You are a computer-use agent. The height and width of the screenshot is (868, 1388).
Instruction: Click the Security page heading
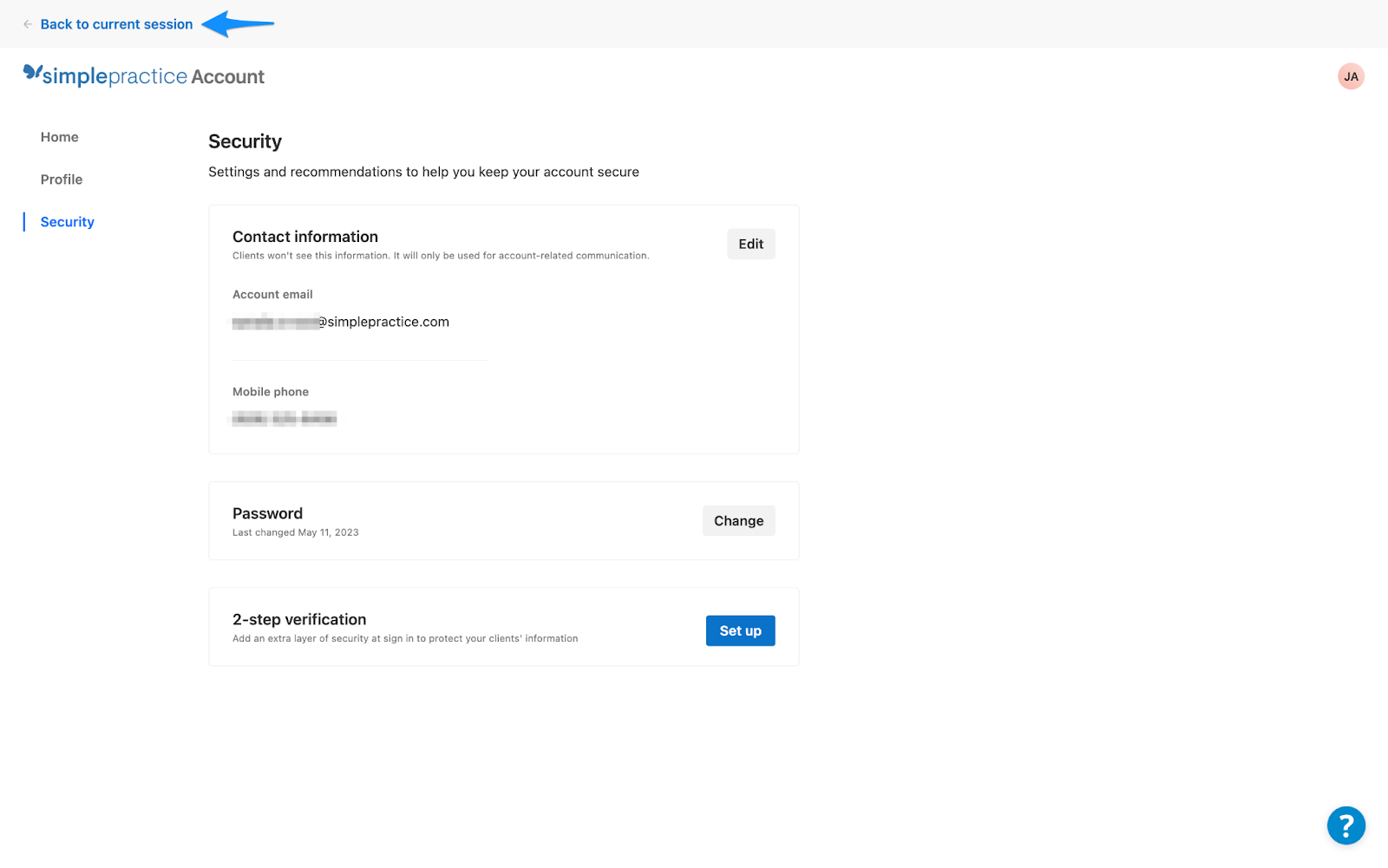click(x=246, y=141)
